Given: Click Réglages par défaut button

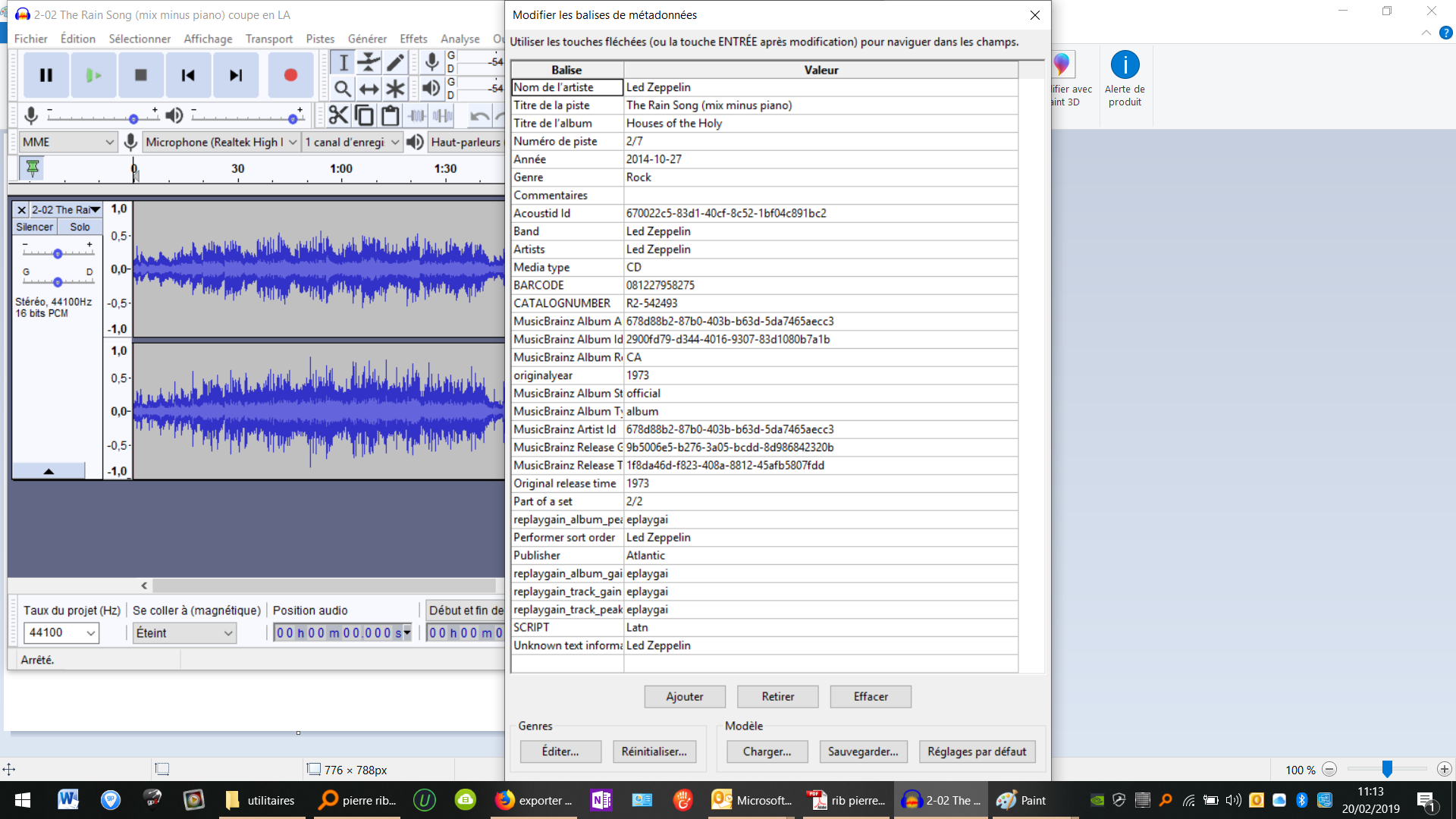Looking at the screenshot, I should coord(977,752).
